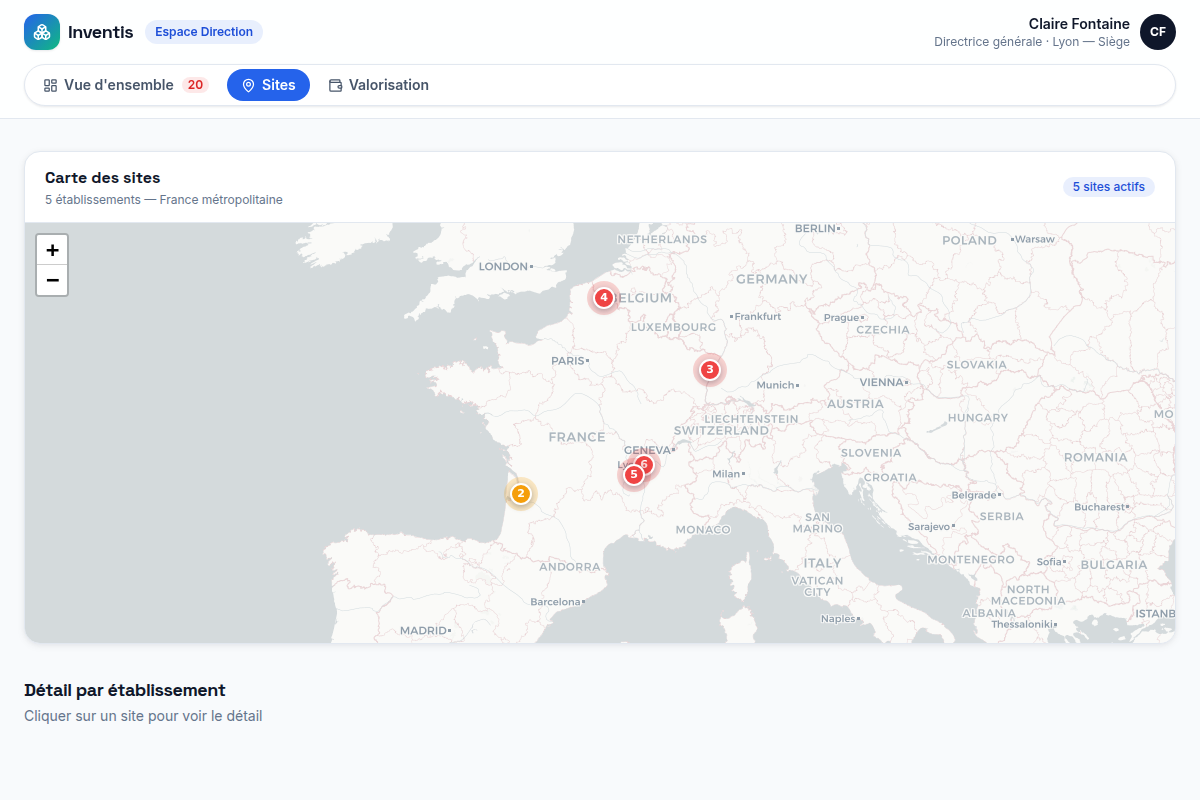This screenshot has width=1200, height=800.
Task: Open the CF user avatar
Action: pos(1158,32)
